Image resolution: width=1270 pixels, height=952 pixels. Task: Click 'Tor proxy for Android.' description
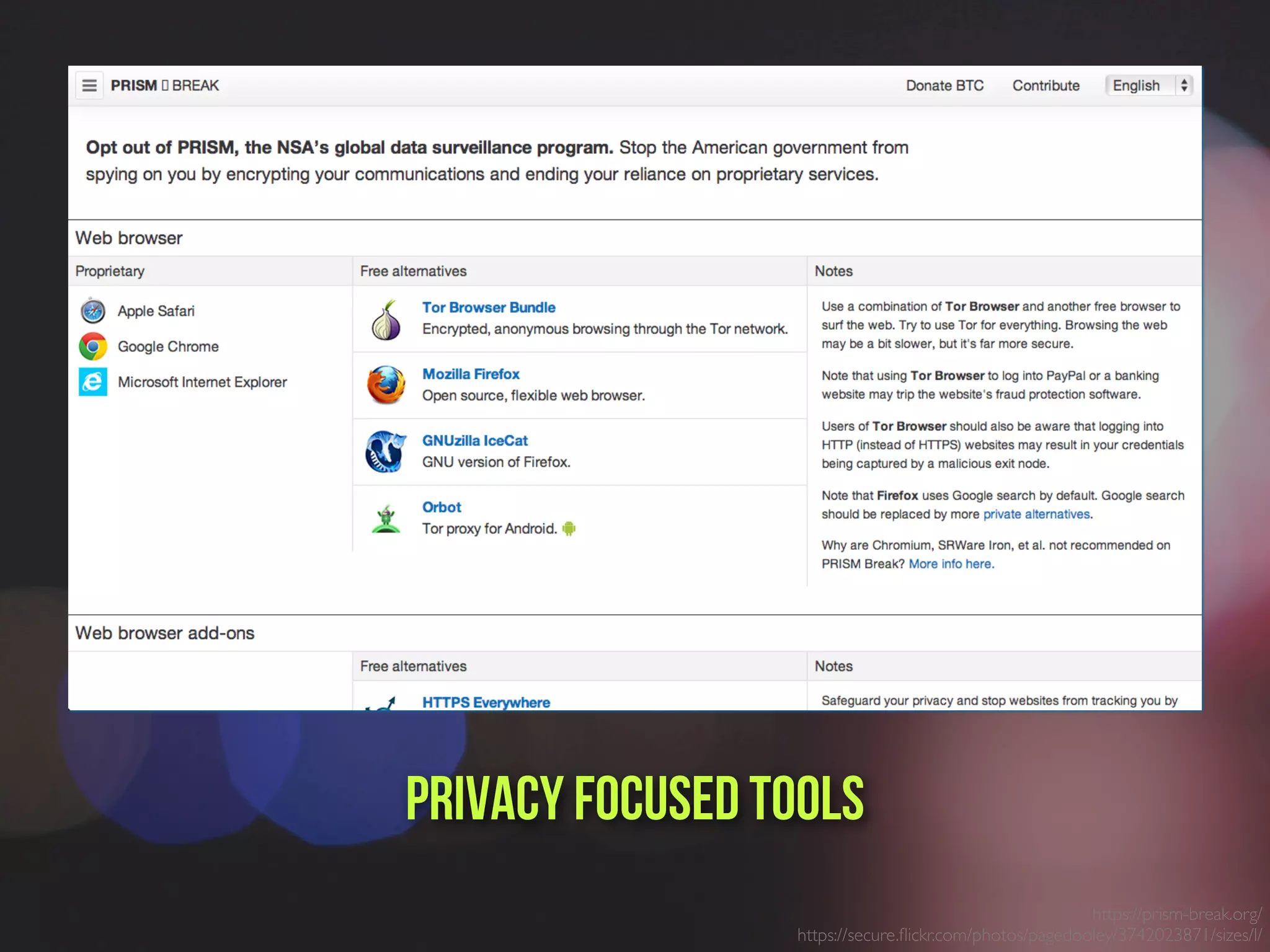pyautogui.click(x=490, y=529)
